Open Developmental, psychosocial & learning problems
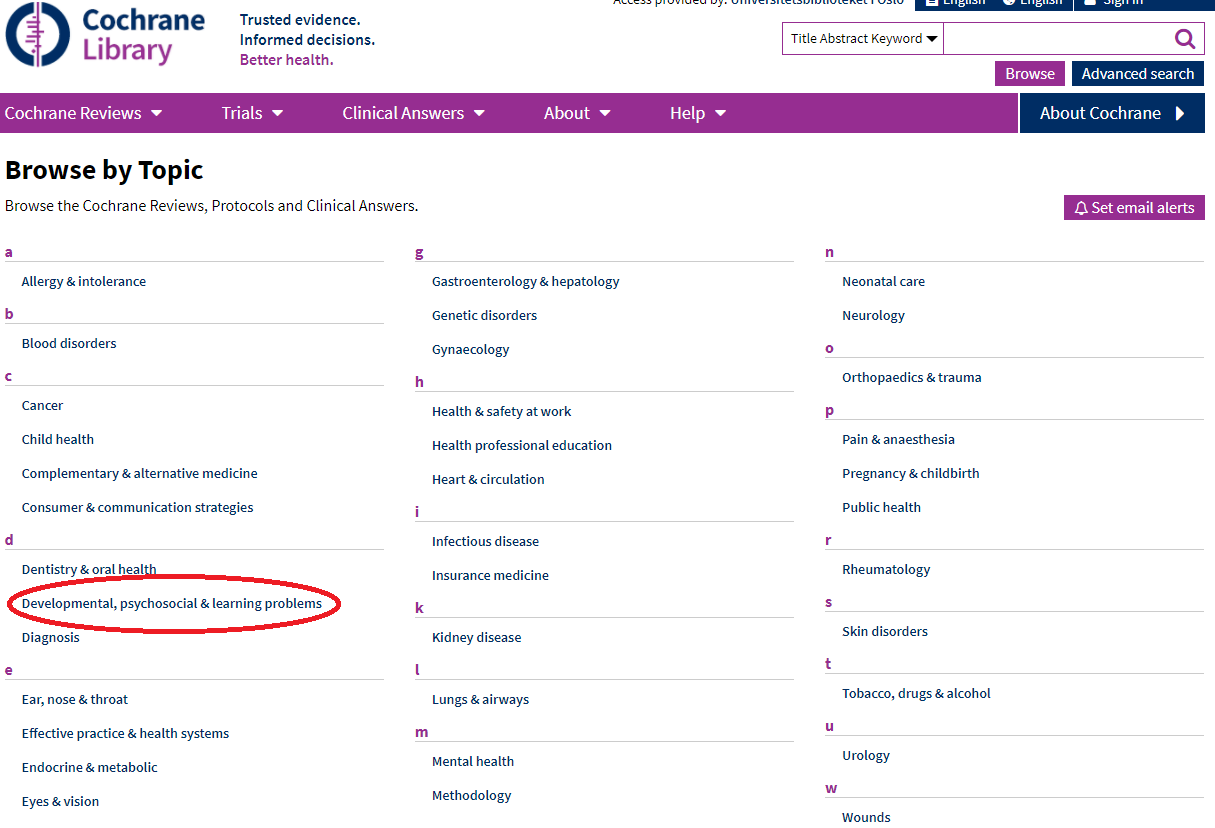 point(172,604)
